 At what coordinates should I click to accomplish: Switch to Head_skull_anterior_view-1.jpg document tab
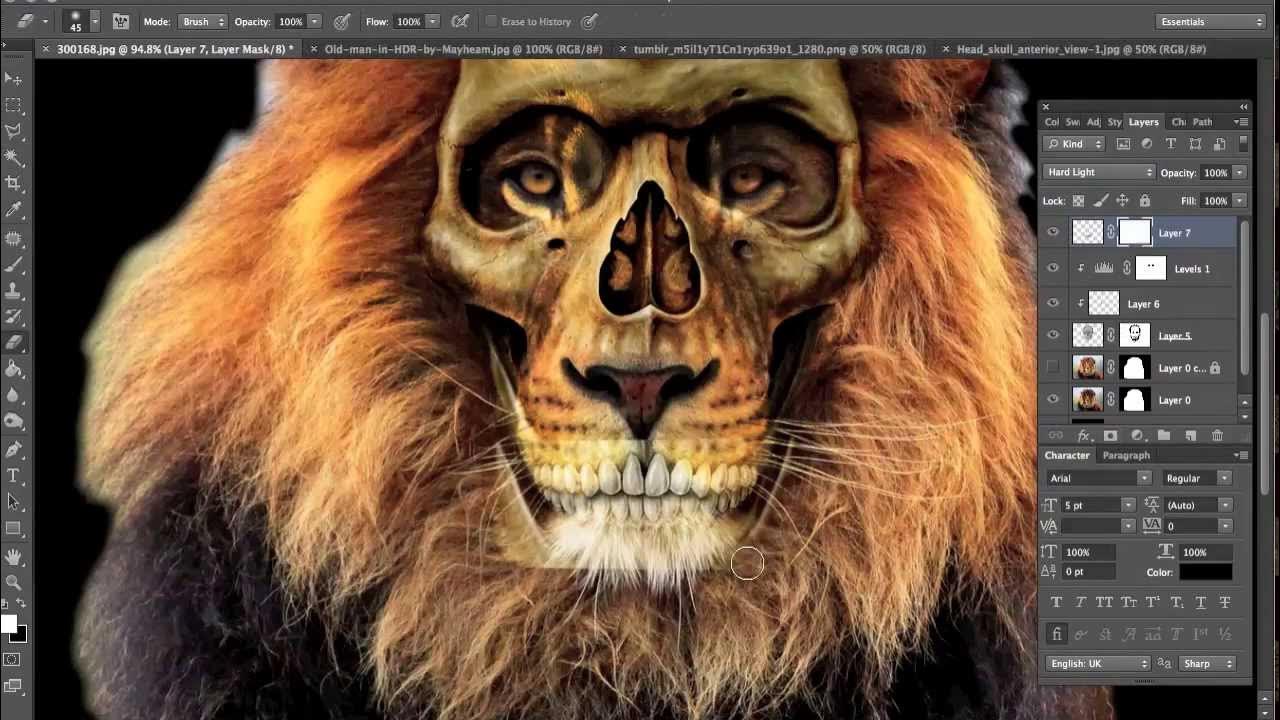tap(1081, 48)
